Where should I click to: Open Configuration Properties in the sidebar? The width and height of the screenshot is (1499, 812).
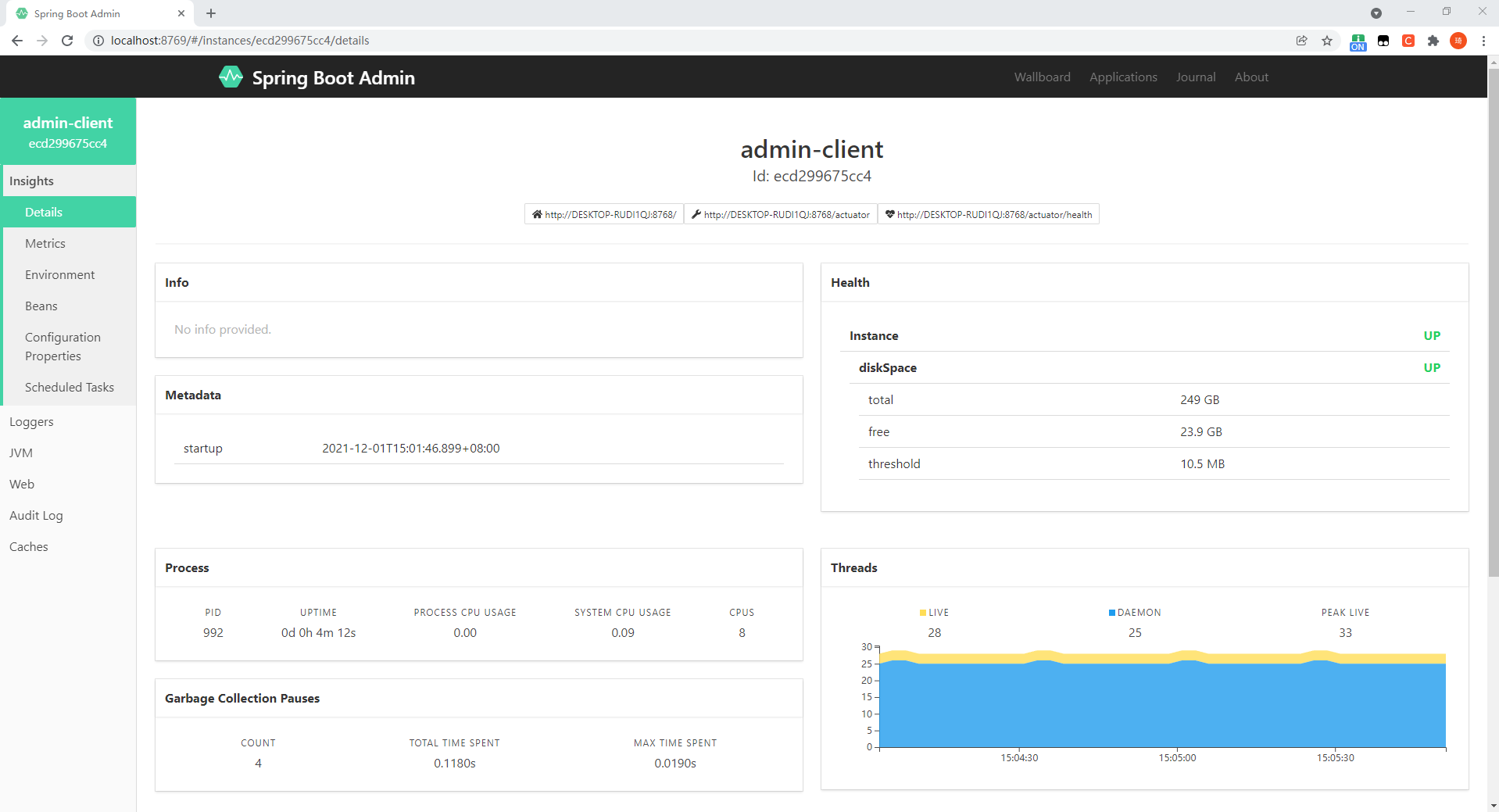[x=70, y=346]
